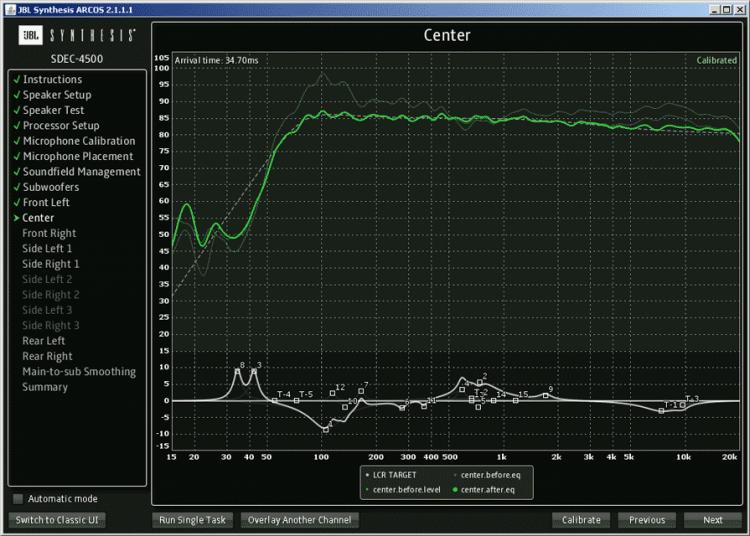Click Overlay Another Channel button
This screenshot has width=750, height=536.
tap(304, 520)
